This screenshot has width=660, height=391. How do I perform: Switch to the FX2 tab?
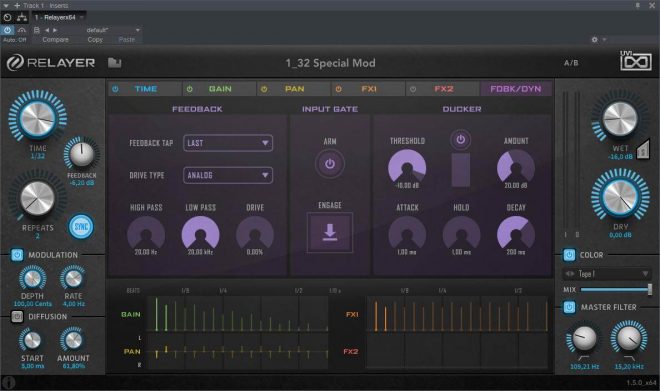pos(443,89)
